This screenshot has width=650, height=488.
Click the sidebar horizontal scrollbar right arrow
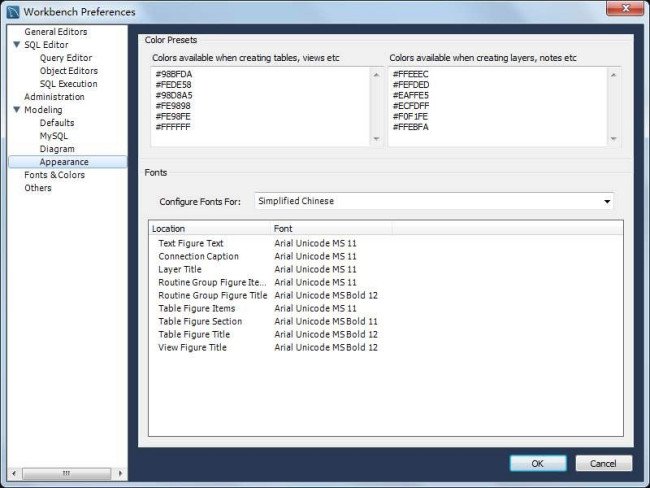click(x=120, y=473)
